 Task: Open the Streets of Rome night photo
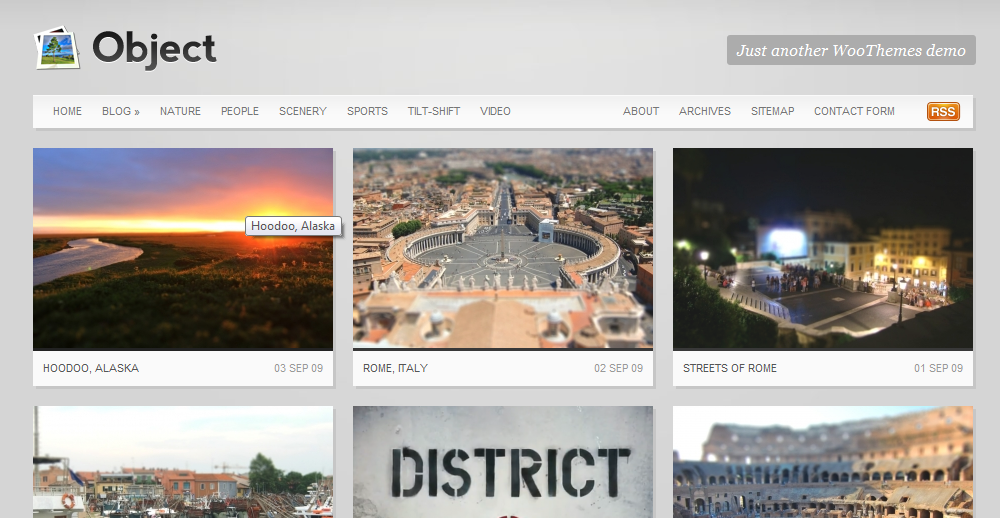click(x=823, y=249)
